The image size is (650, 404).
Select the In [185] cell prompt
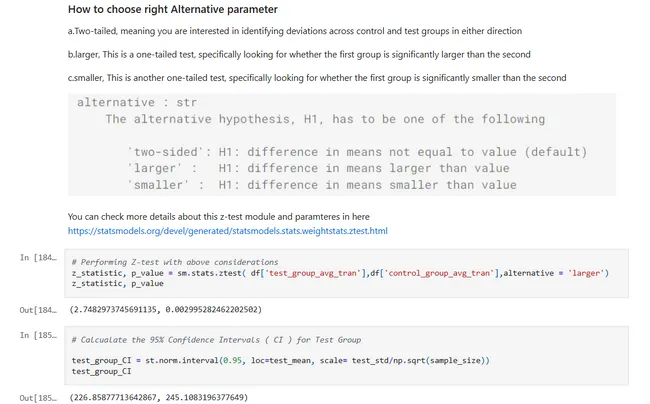coord(39,335)
